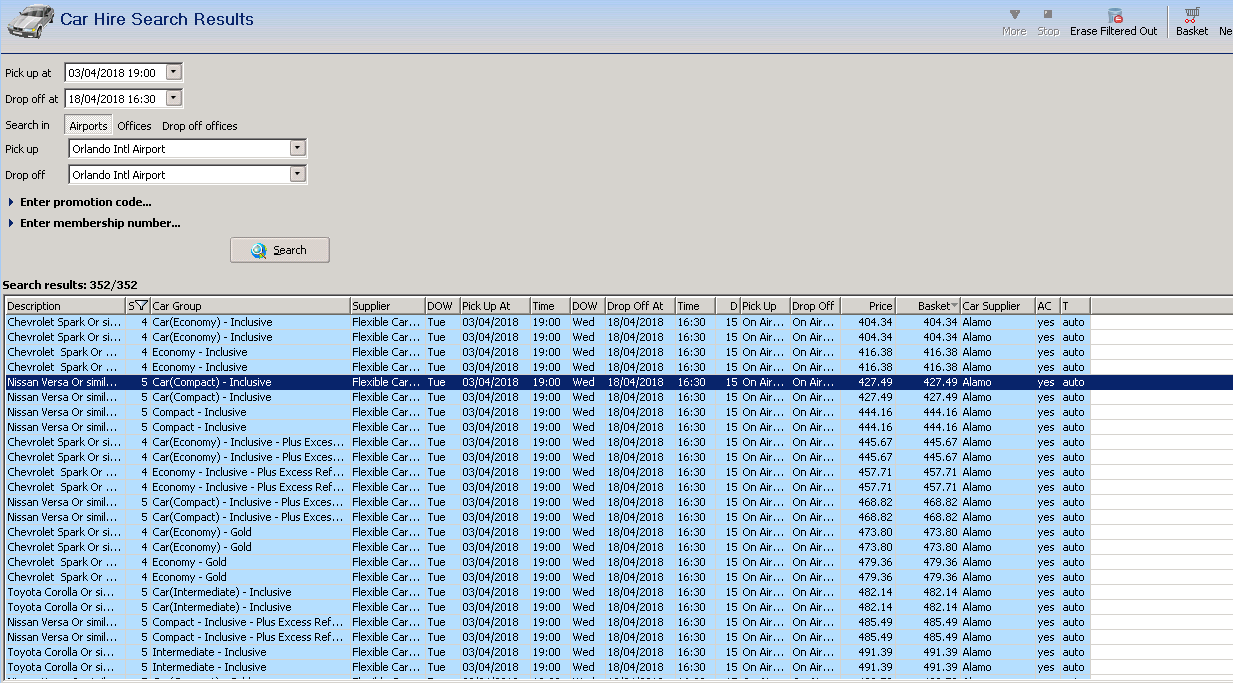Viewport: 1233px width, 683px height.
Task: Click the Stop toolbar icon
Action: [1048, 15]
